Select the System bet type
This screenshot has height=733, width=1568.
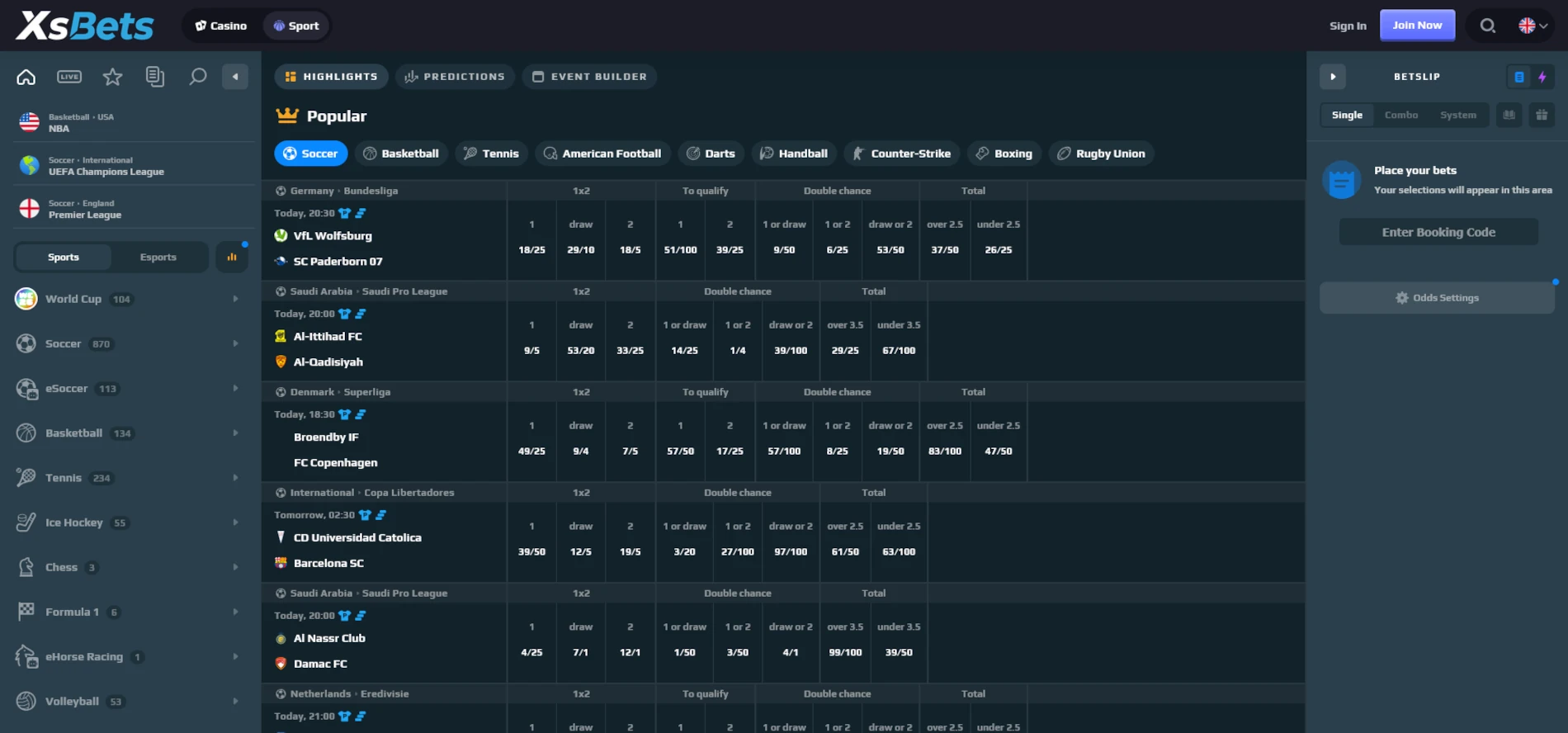click(1458, 115)
